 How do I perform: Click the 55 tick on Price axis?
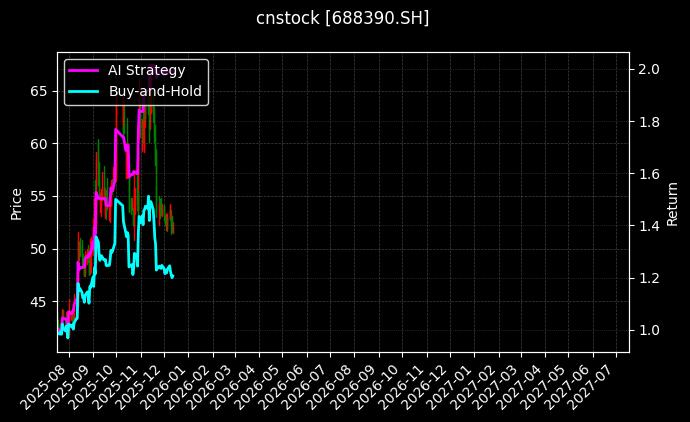pos(39,196)
